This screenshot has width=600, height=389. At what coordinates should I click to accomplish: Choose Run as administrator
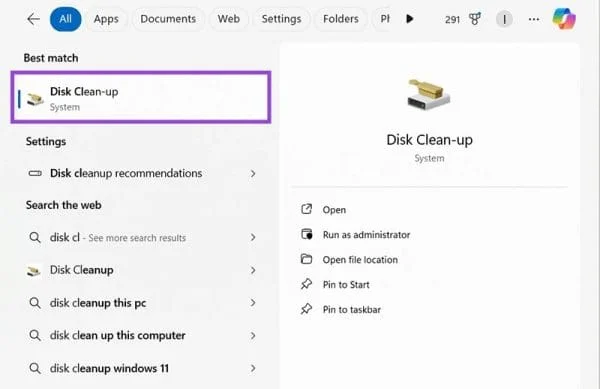click(366, 234)
